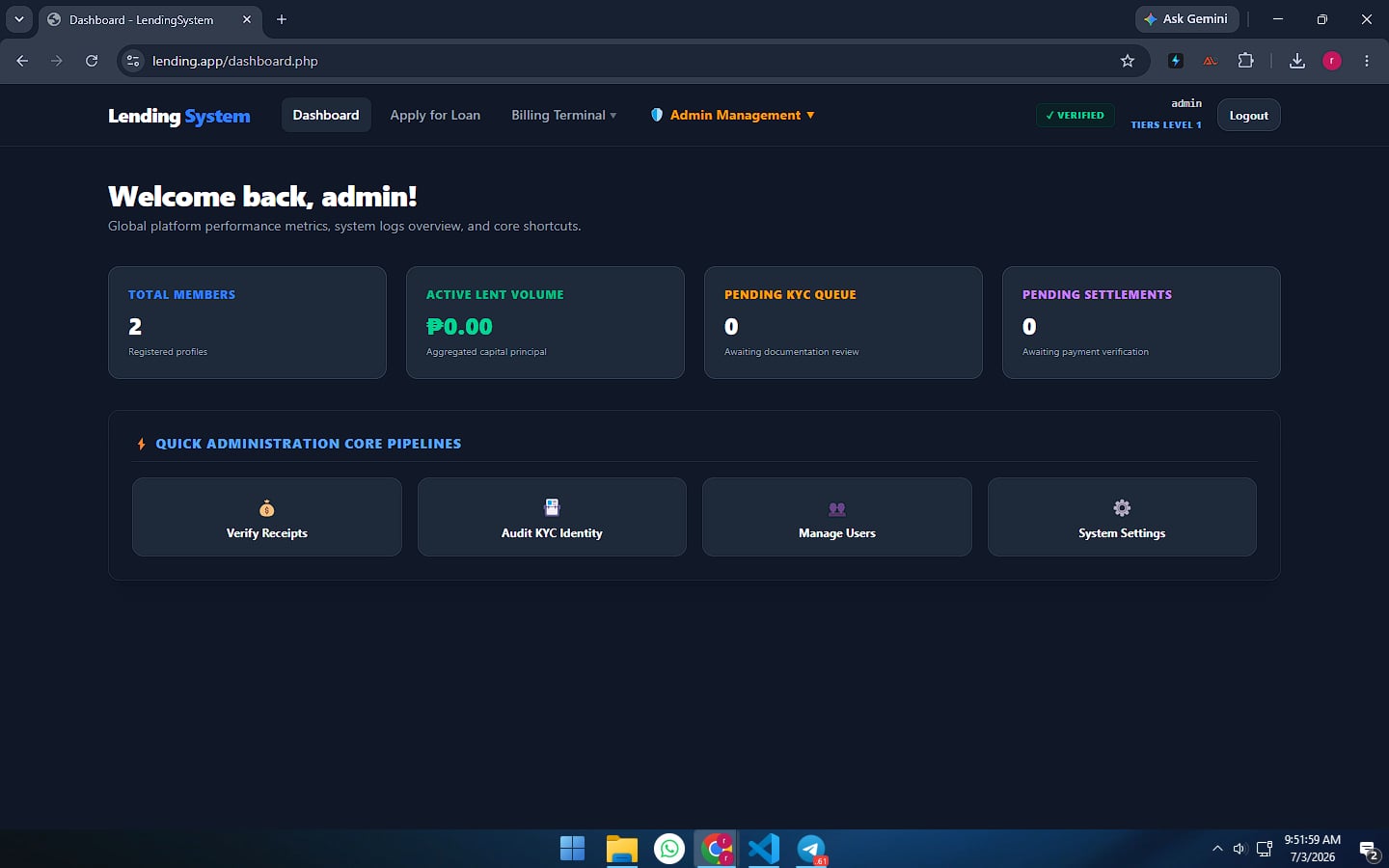Click the shield icon beside Admin Management
Image resolution: width=1389 pixels, height=868 pixels.
pyautogui.click(x=657, y=115)
